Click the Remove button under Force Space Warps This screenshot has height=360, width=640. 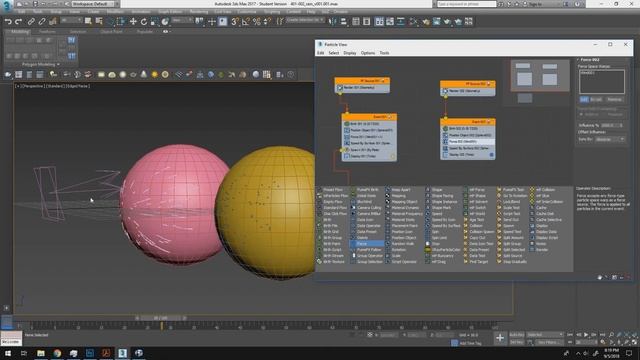pos(614,99)
